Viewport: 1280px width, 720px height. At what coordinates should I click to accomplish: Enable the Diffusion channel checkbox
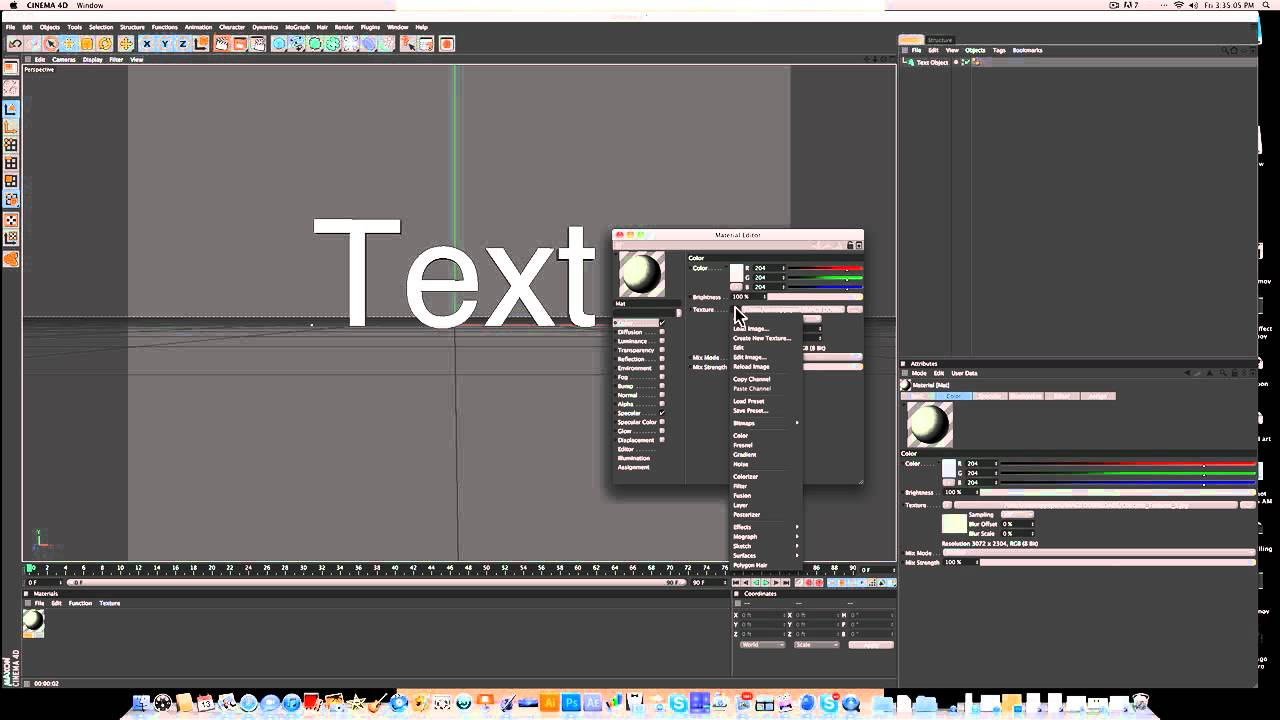tap(661, 332)
